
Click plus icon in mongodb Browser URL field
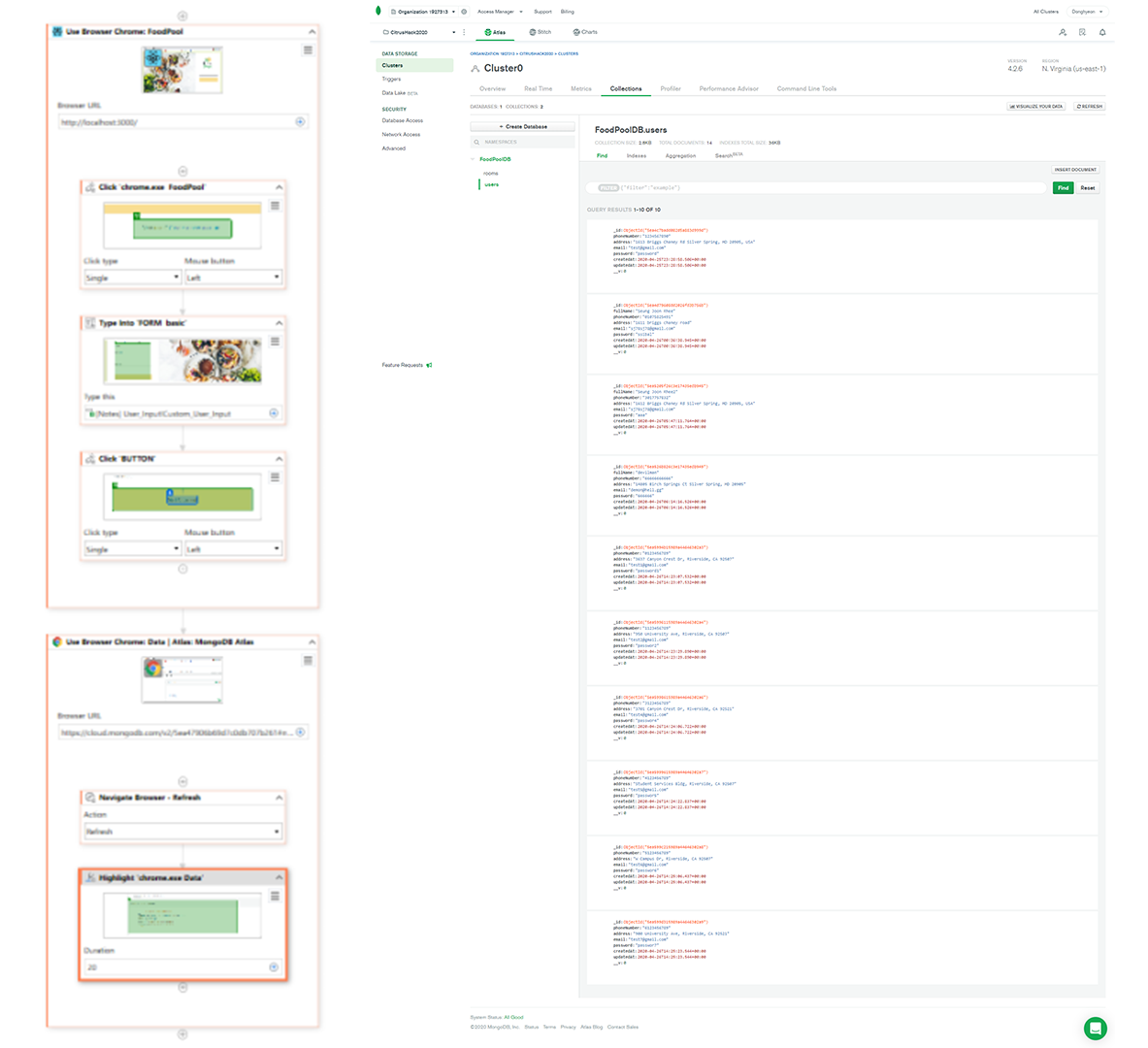(300, 732)
